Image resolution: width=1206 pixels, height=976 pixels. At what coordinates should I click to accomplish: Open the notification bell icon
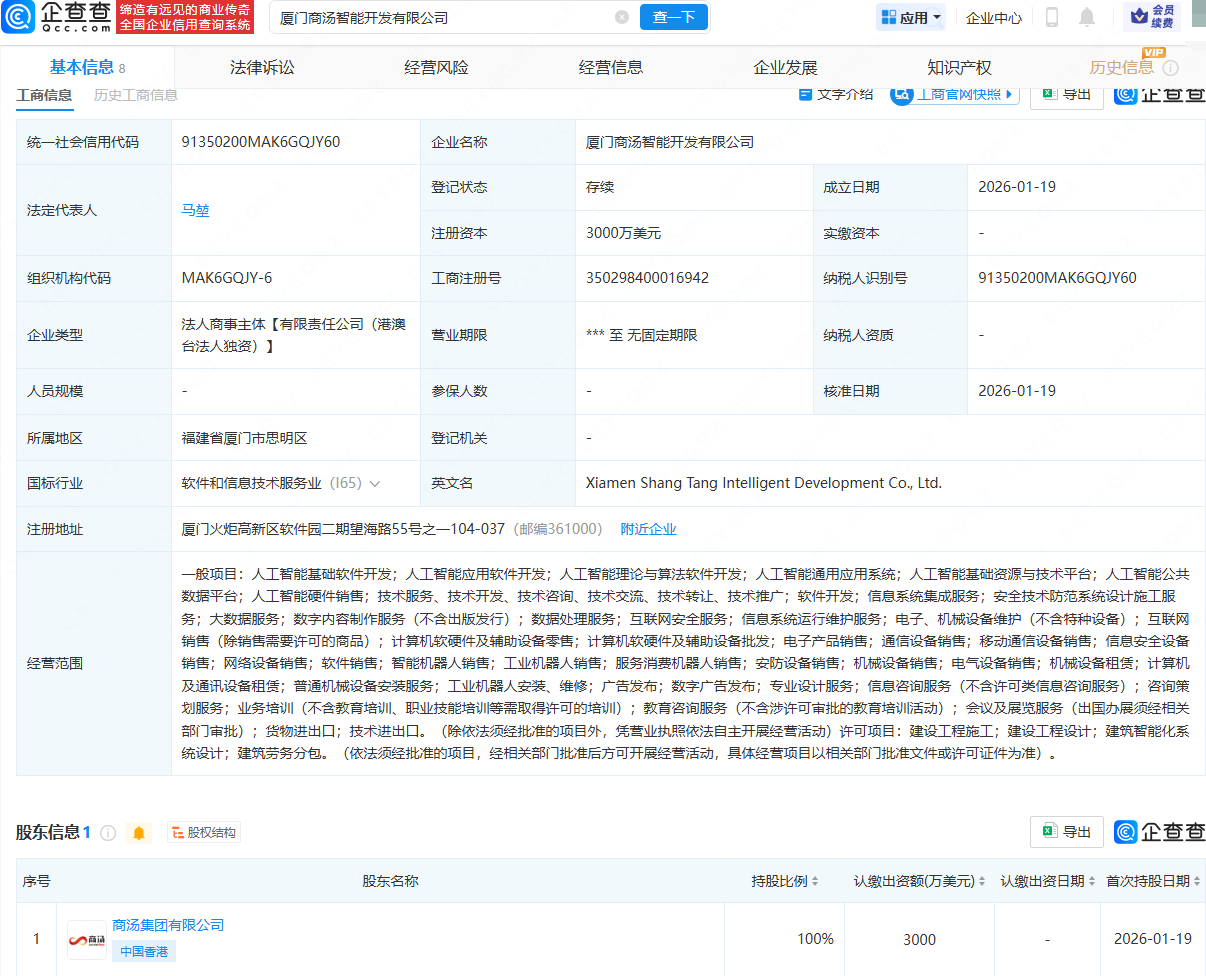[1089, 18]
